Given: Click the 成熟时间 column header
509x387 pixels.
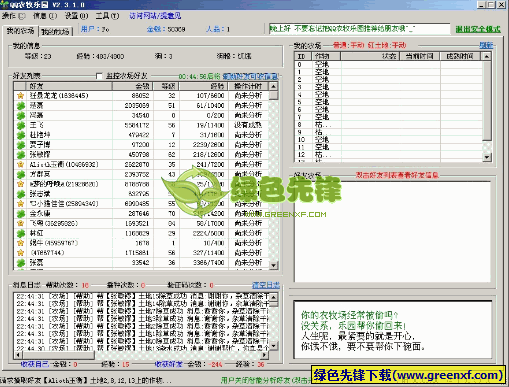Looking at the screenshot, I should pos(460,56).
